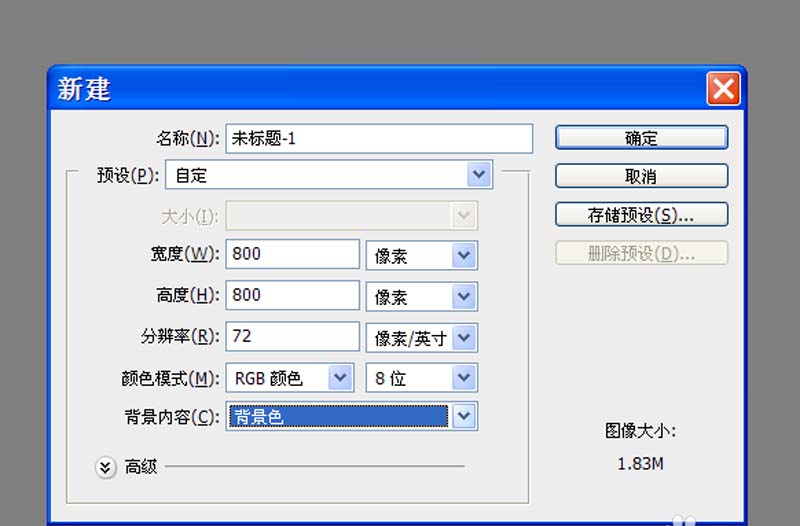This screenshot has width=800, height=526.
Task: Click the 新建 dialog title text
Action: [x=84, y=89]
